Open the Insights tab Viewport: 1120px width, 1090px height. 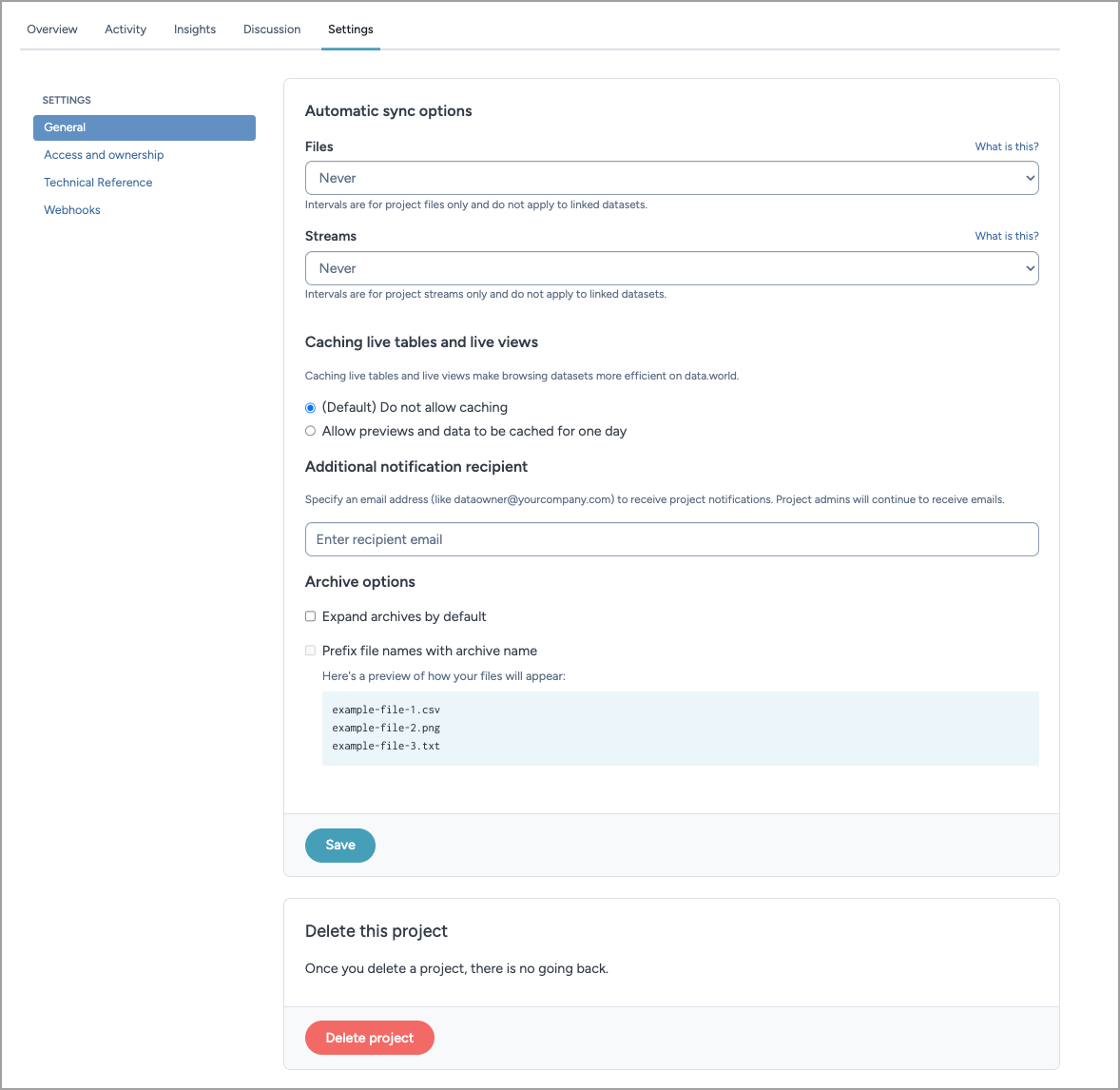point(195,29)
